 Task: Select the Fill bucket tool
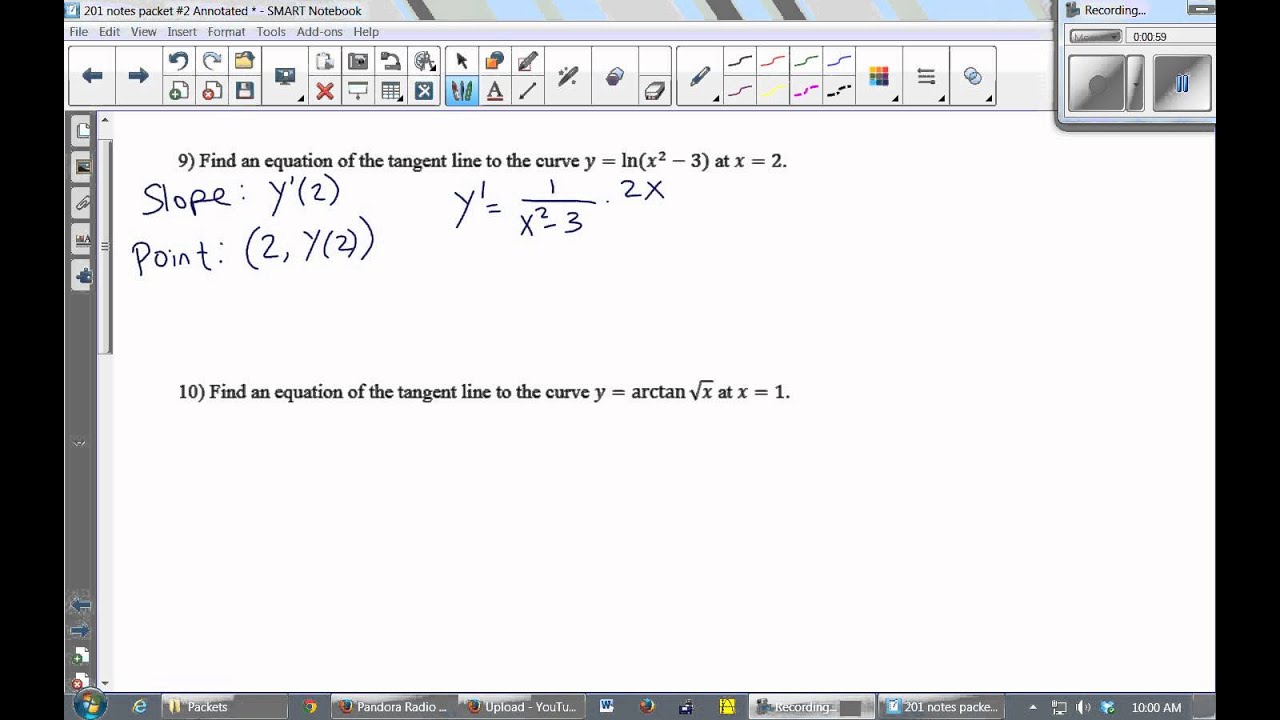614,76
